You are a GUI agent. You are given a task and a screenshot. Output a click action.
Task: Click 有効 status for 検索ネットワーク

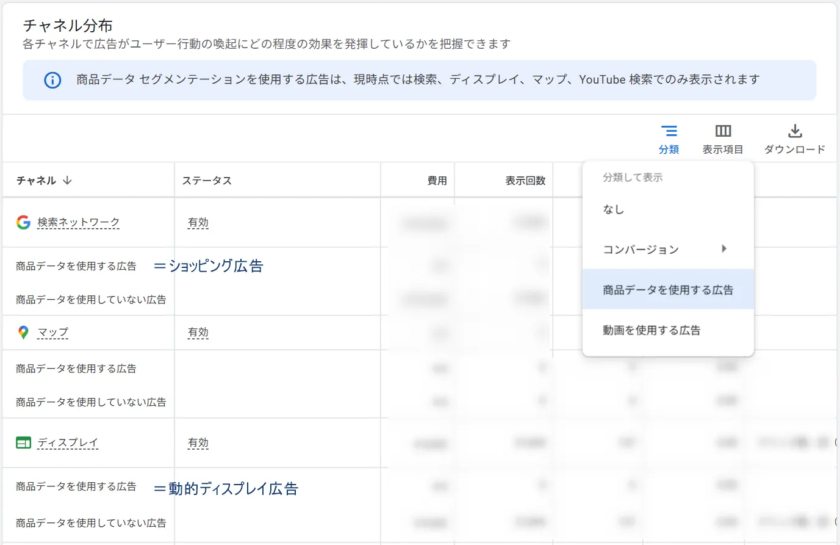(x=198, y=222)
